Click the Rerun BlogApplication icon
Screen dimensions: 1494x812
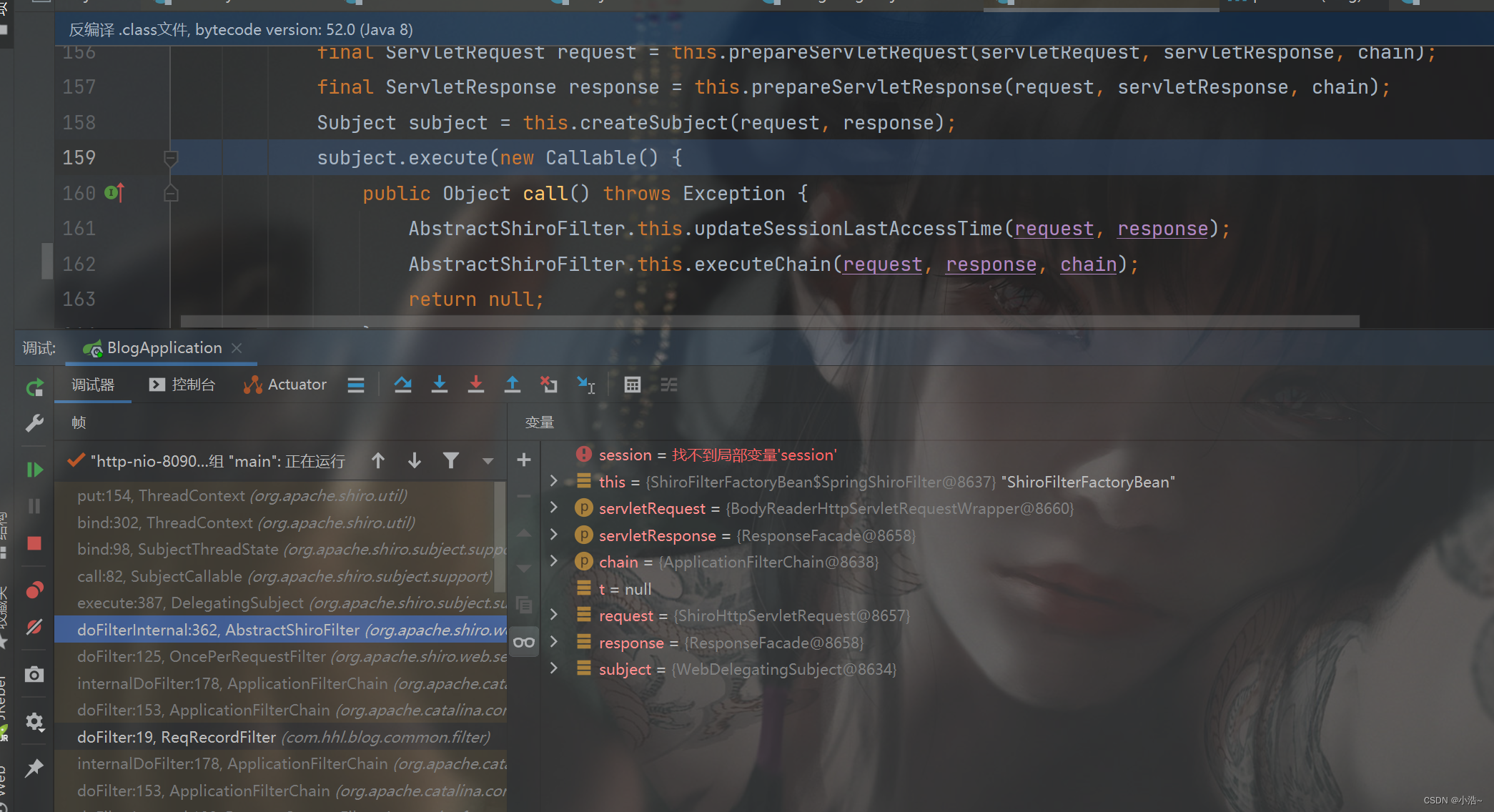(34, 387)
